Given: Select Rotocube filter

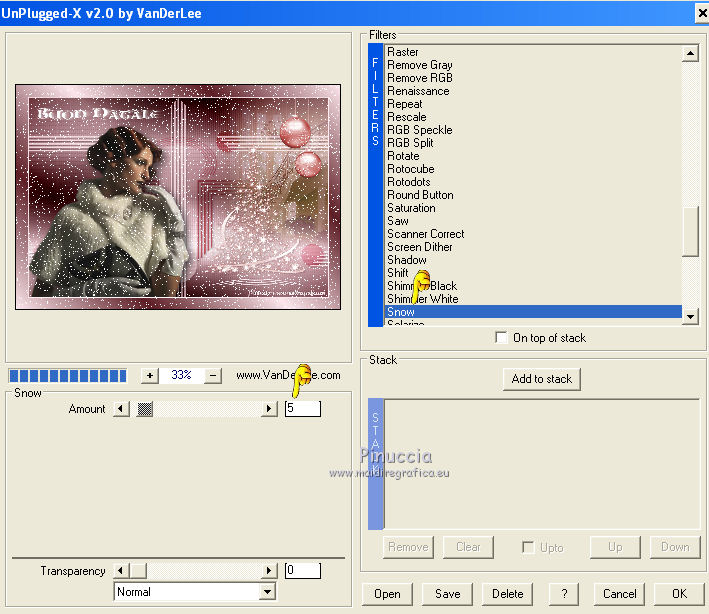Looking at the screenshot, I should pos(533,169).
